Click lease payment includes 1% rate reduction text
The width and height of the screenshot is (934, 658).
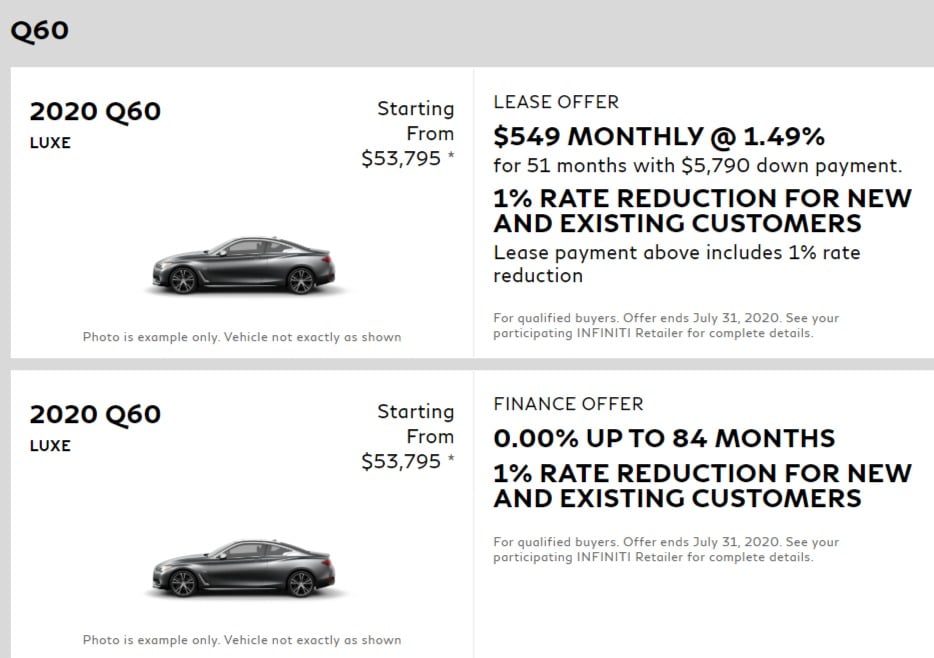pos(677,264)
